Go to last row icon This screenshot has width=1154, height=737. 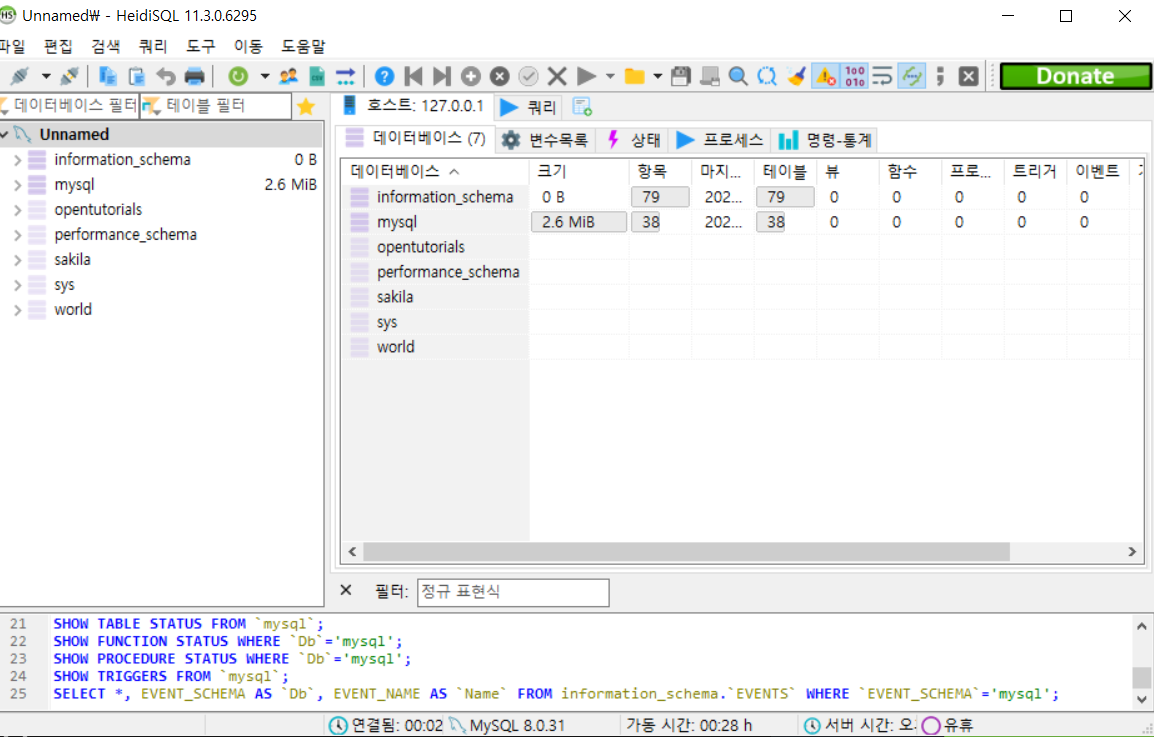click(442, 76)
